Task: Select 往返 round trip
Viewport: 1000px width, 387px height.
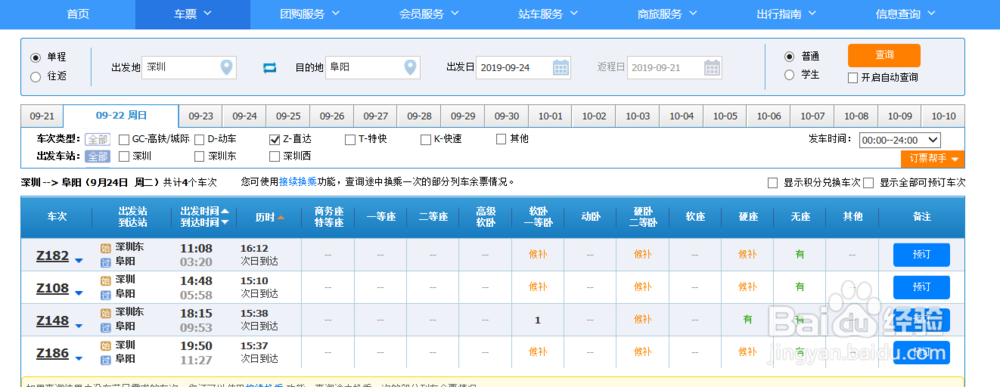Action: point(36,77)
